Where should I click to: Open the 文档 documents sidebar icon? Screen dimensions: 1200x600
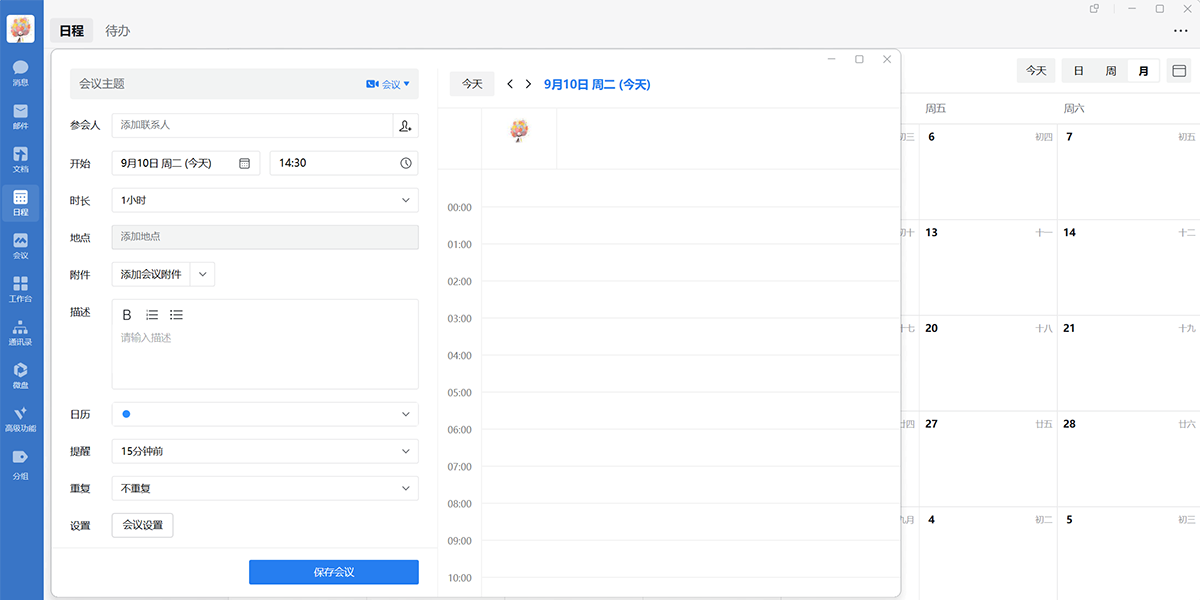tap(20, 159)
